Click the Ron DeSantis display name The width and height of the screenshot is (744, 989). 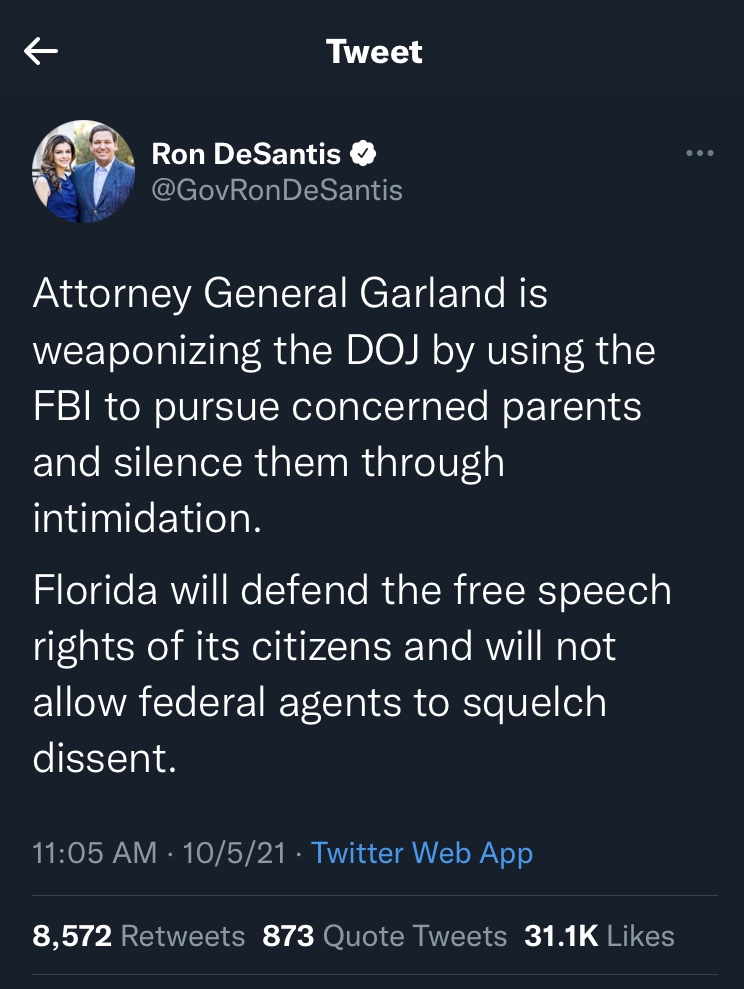(x=246, y=153)
